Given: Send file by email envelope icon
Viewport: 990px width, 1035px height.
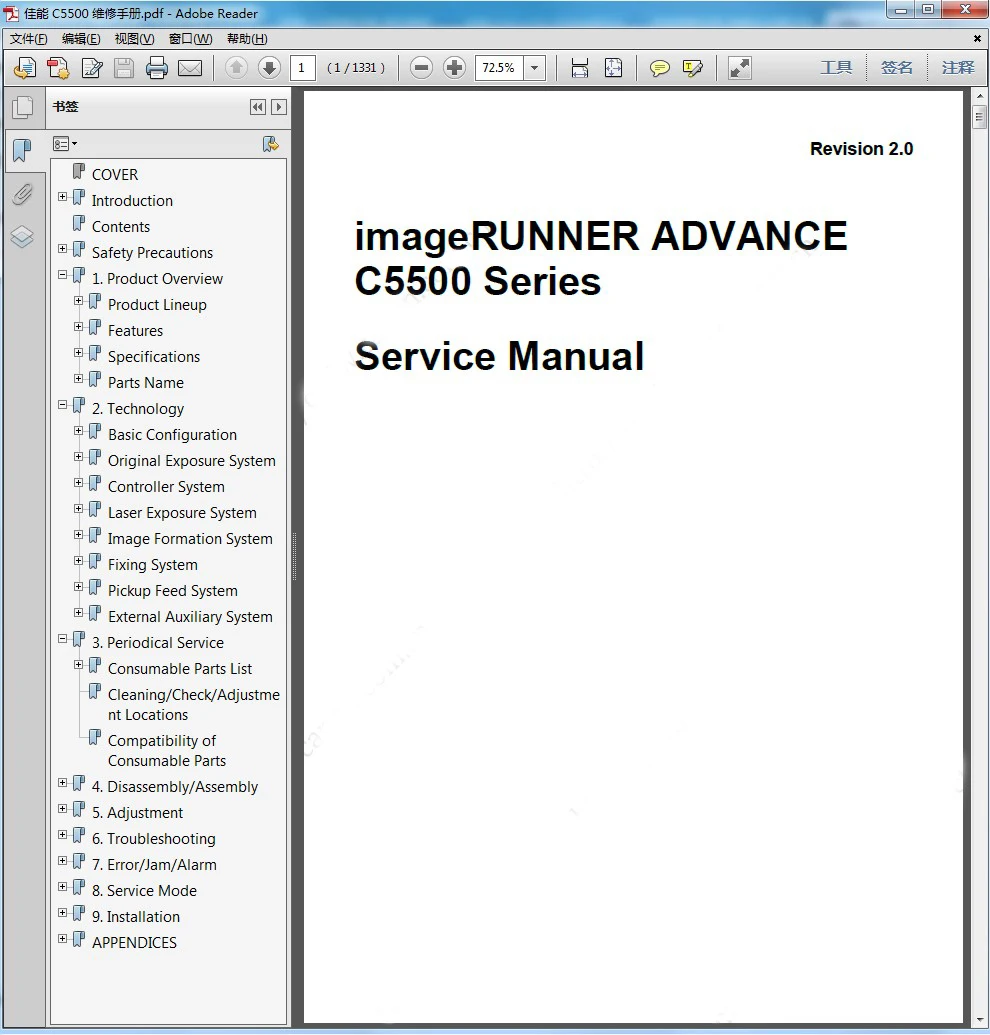Looking at the screenshot, I should pyautogui.click(x=190, y=67).
